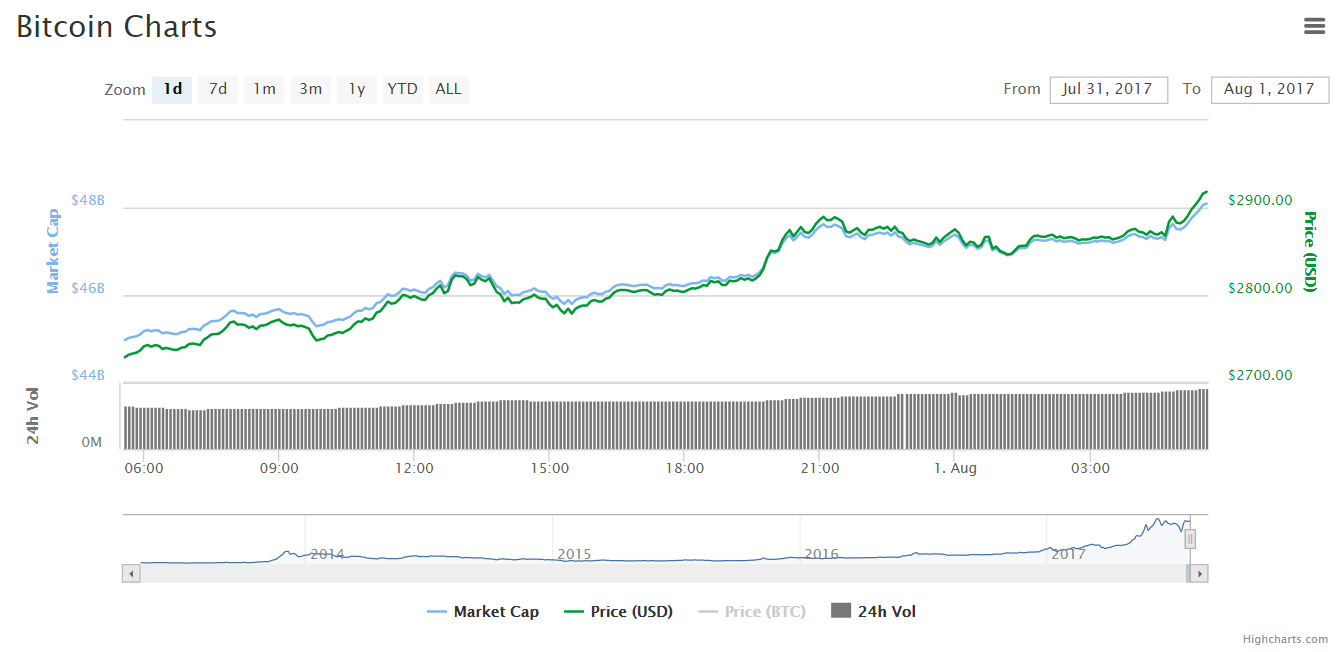Open the chart hamburger context menu
This screenshot has height=652, width=1342.
click(1314, 27)
